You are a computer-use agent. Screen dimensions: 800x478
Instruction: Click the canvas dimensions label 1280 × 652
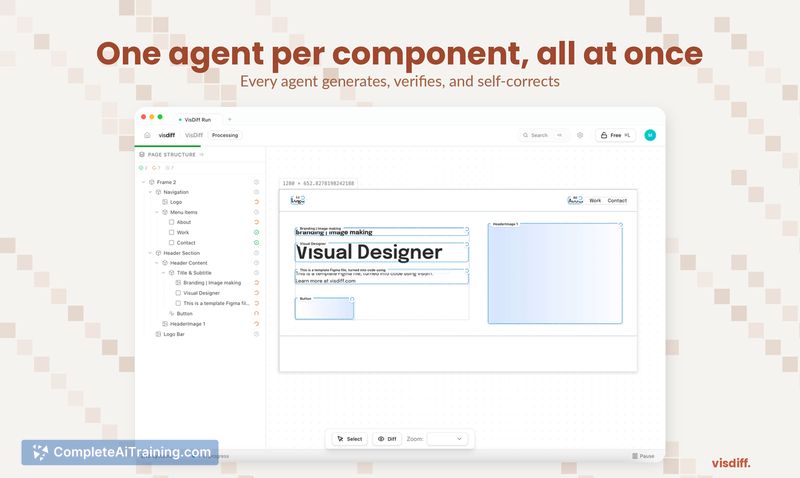click(x=318, y=183)
